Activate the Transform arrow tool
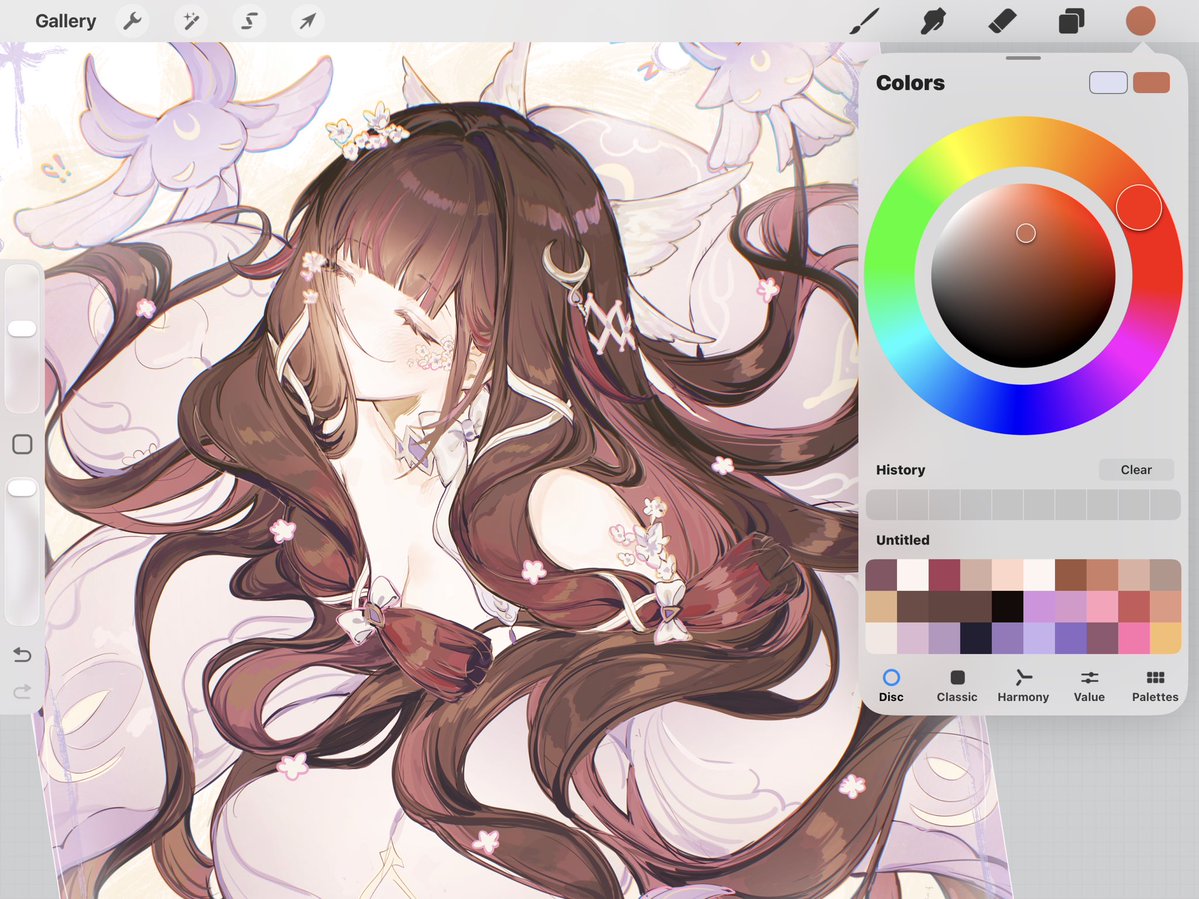Image resolution: width=1199 pixels, height=899 pixels. (x=307, y=21)
